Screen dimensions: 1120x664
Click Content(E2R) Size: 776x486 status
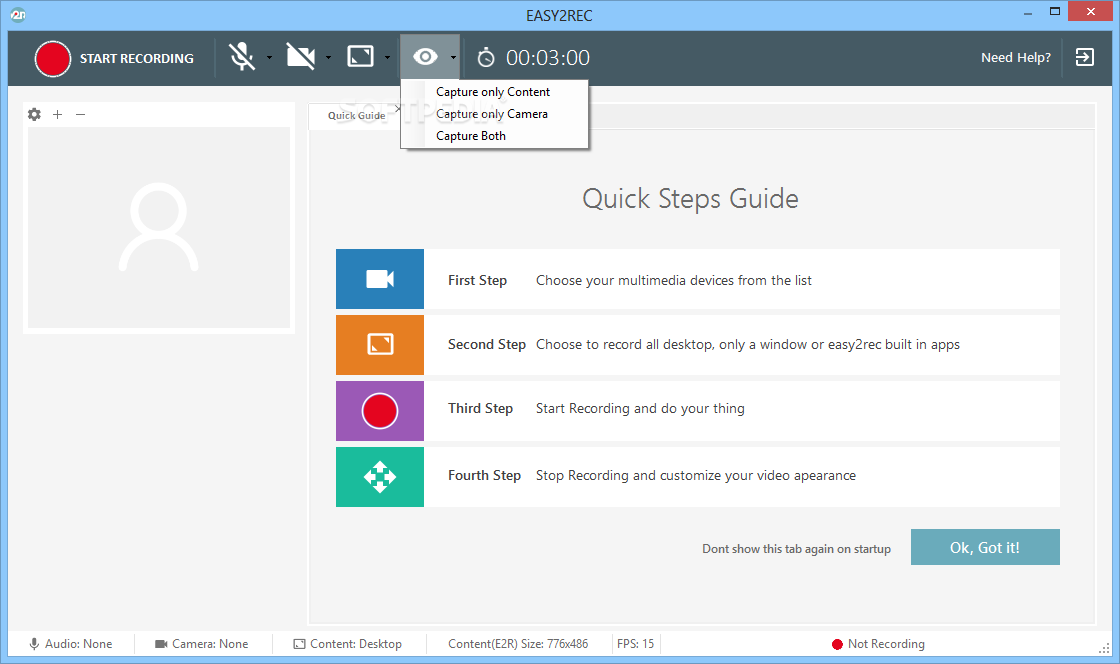[518, 644]
